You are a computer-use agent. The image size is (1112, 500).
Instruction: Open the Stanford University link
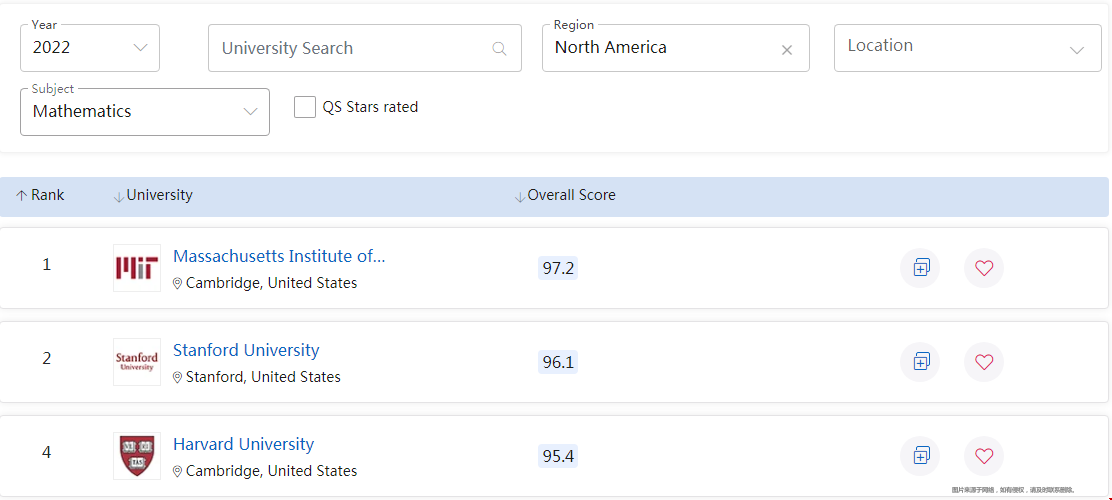(246, 350)
